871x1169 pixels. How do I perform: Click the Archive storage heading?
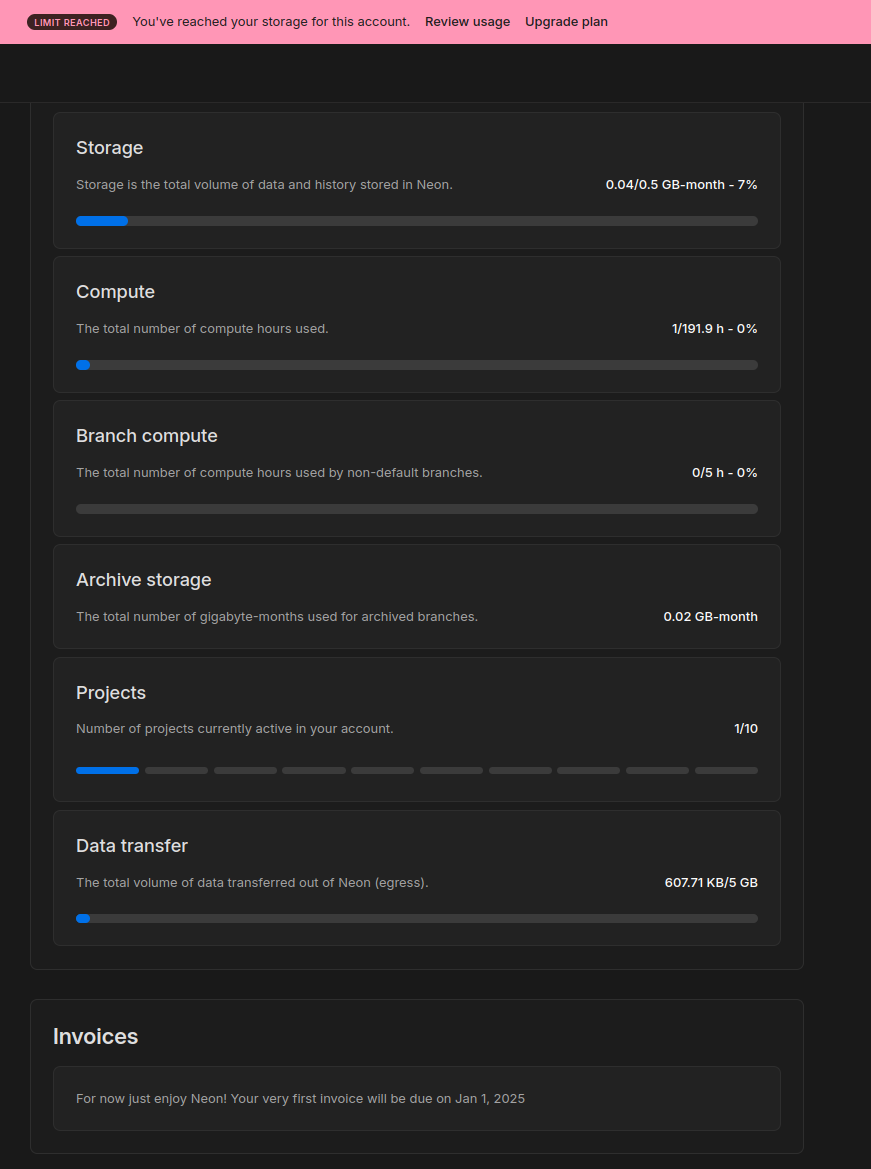pyautogui.click(x=143, y=580)
